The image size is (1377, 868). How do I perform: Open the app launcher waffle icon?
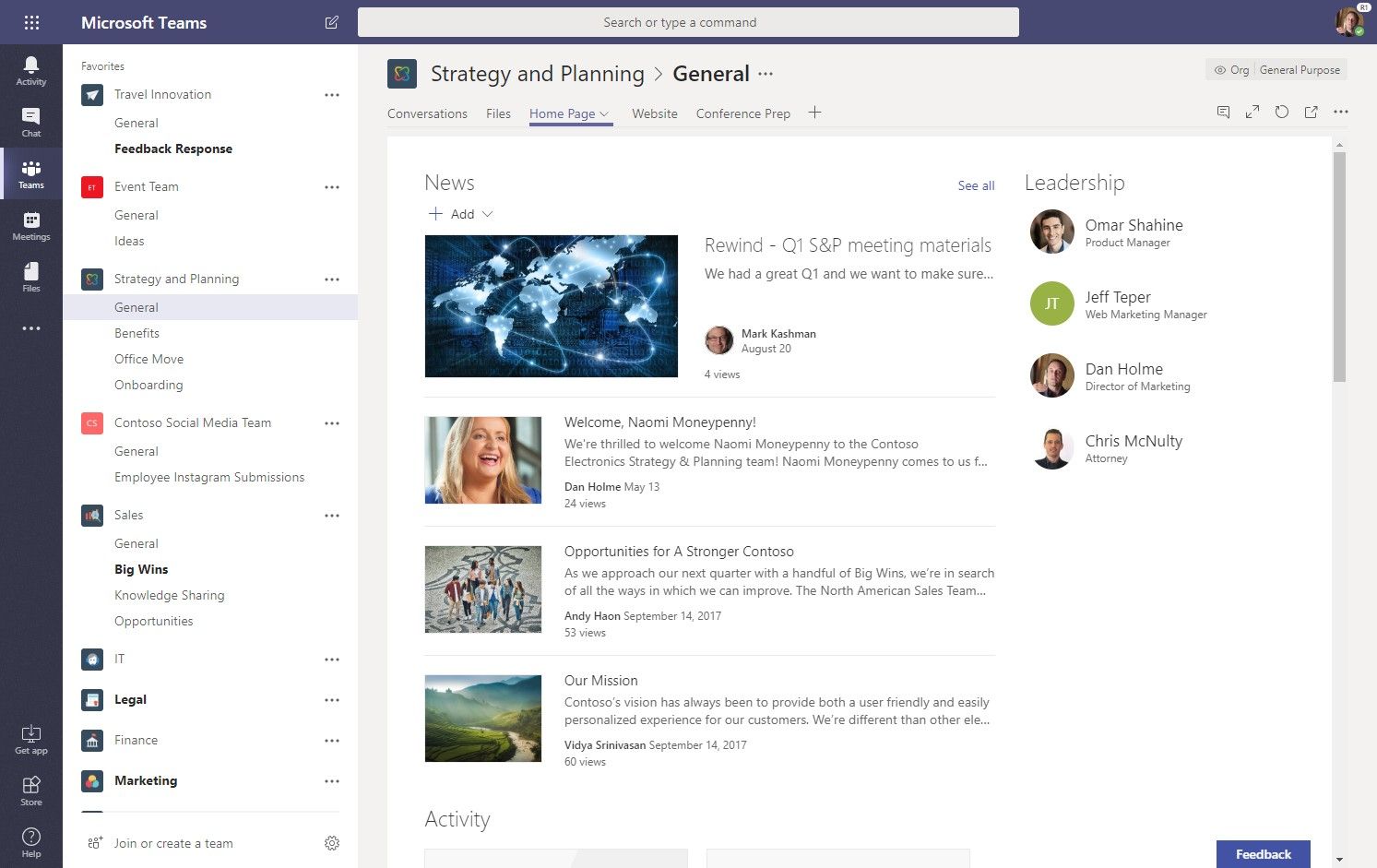[x=31, y=22]
